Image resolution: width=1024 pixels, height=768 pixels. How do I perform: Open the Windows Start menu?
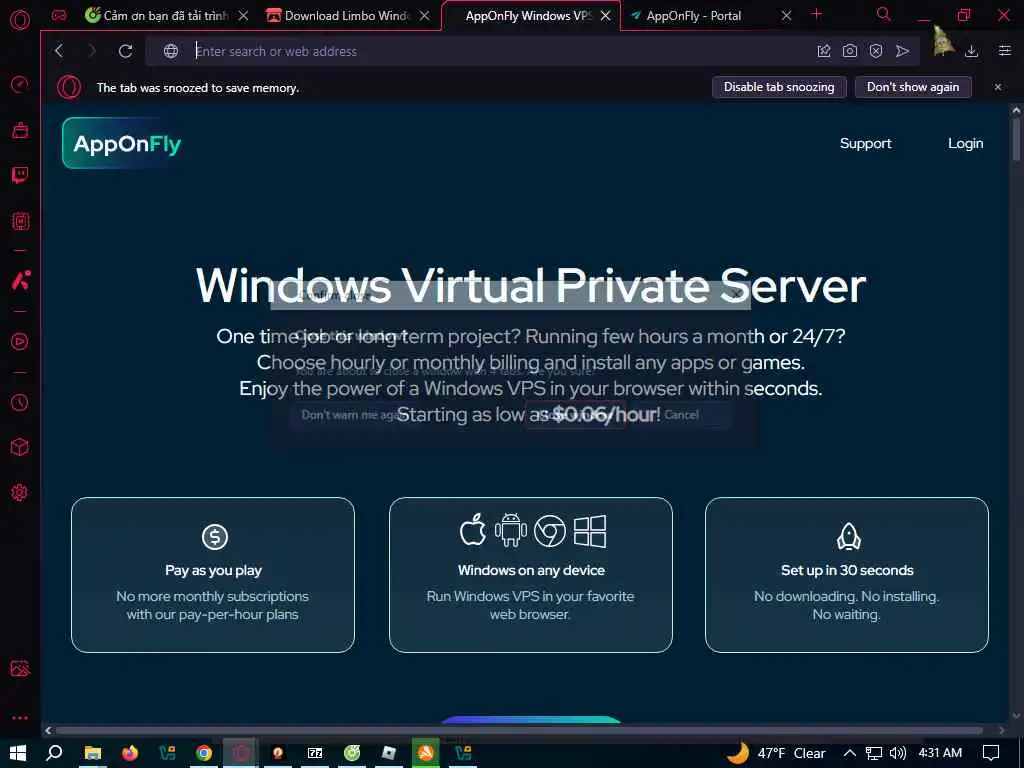(18, 753)
